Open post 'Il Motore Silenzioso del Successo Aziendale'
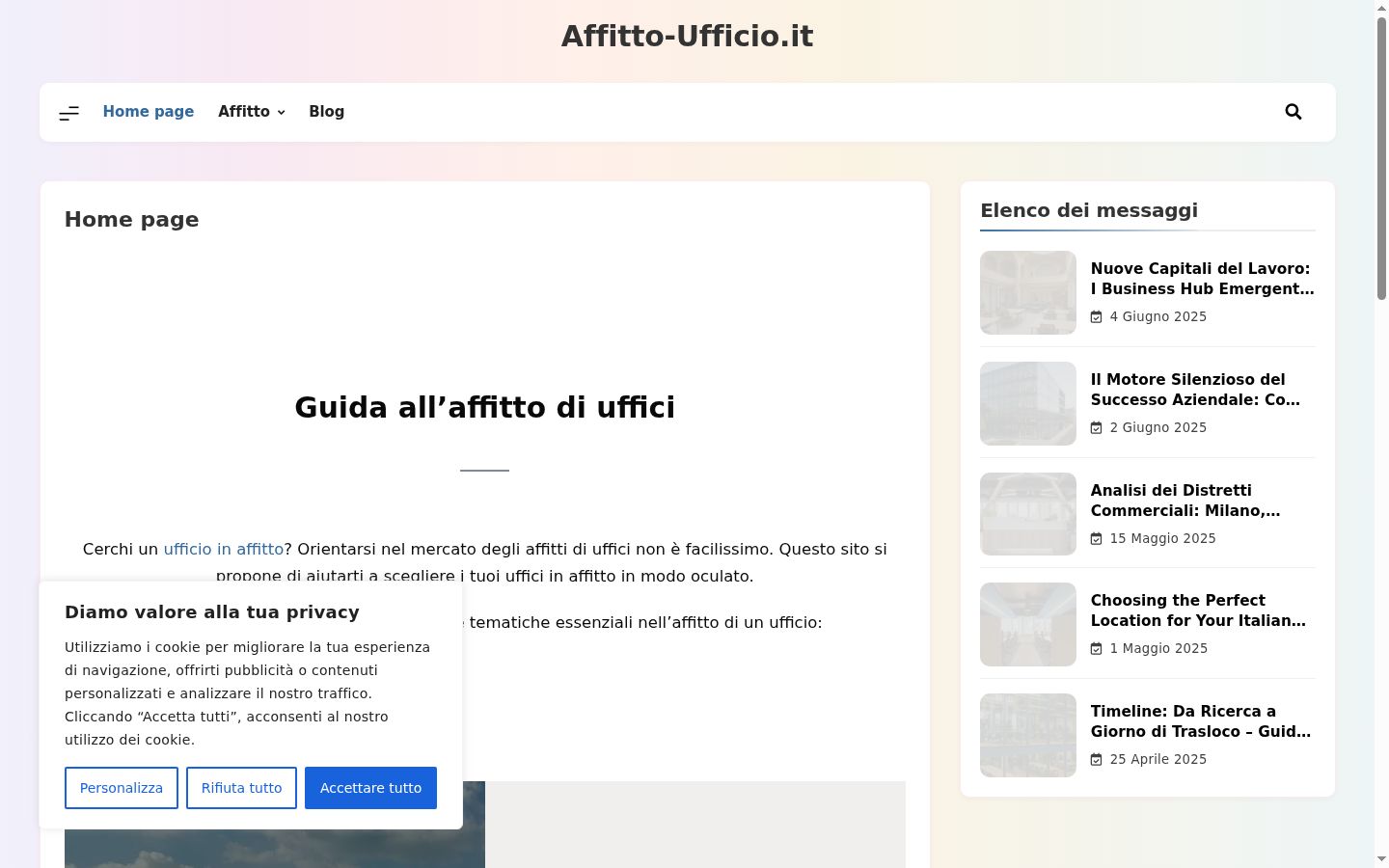The image size is (1389, 868). point(1195,390)
